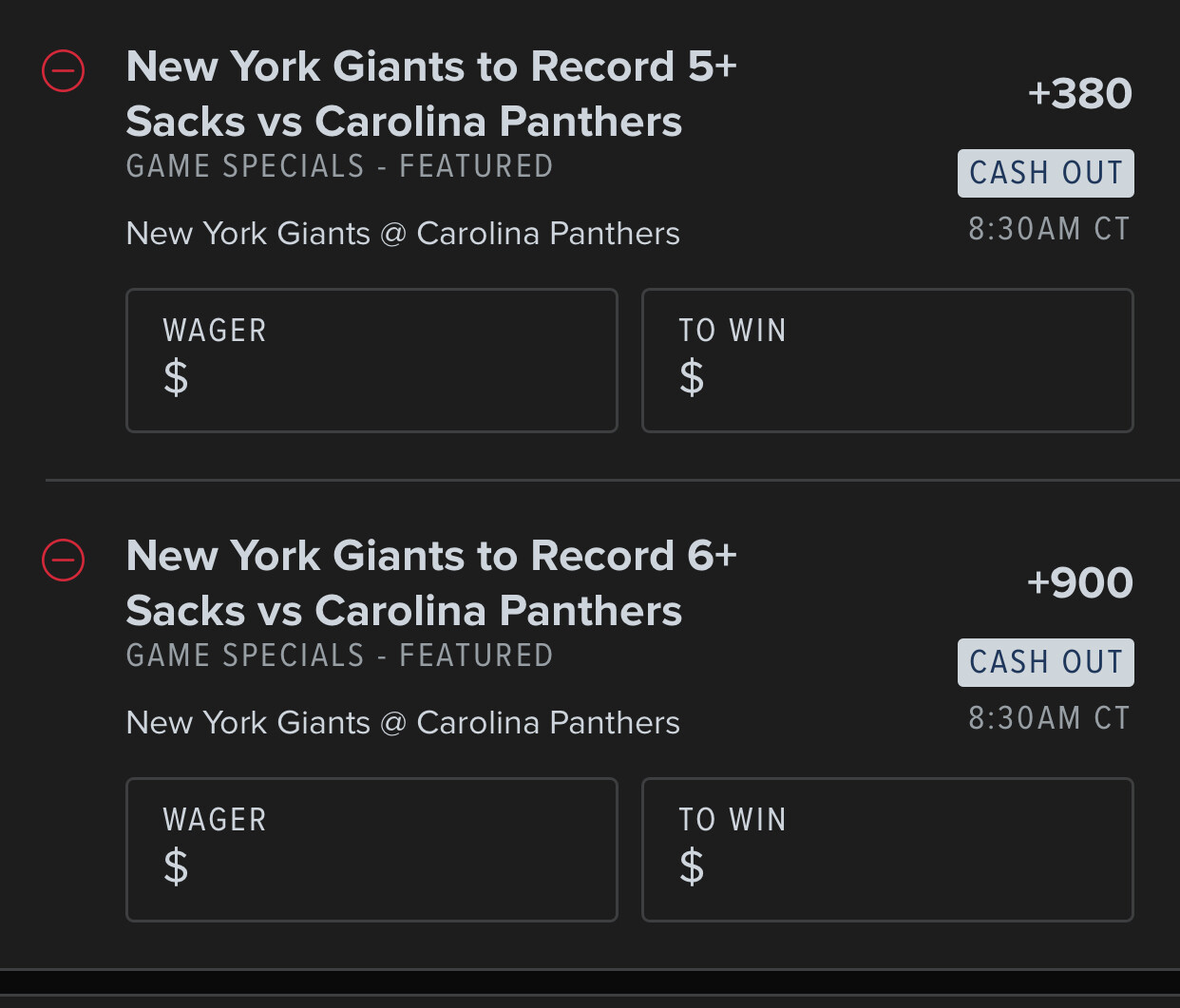Focus the To Win field for 6+ Sacks

coord(887,849)
